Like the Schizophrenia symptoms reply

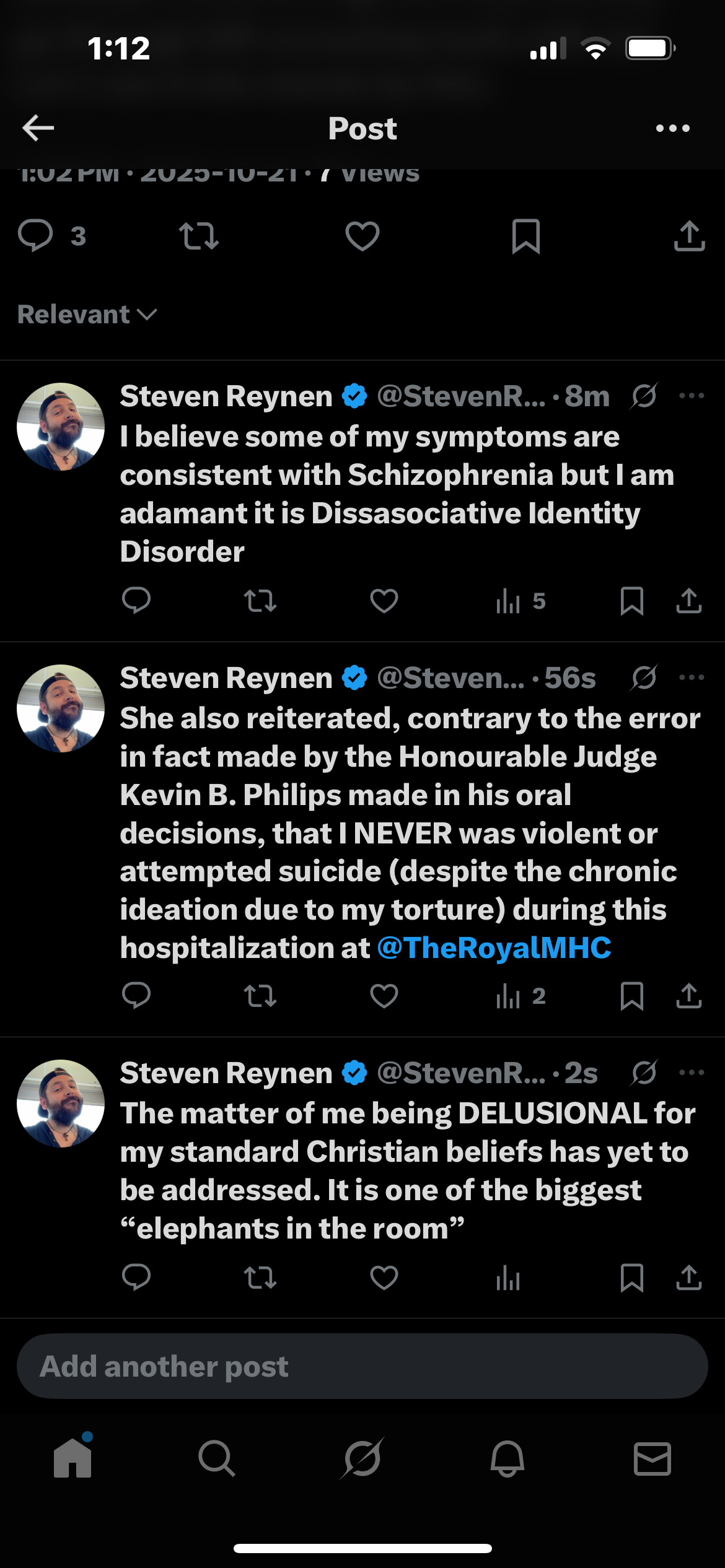coord(384,601)
